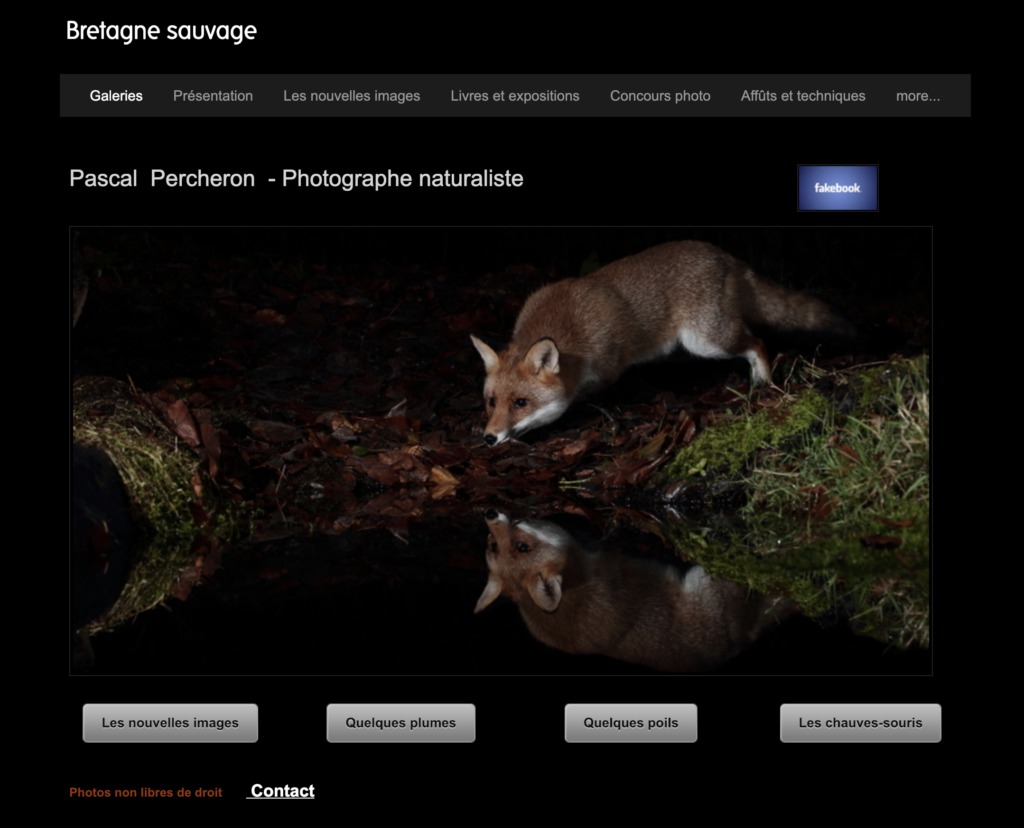Open Affûts et techniques menu item

pos(803,96)
